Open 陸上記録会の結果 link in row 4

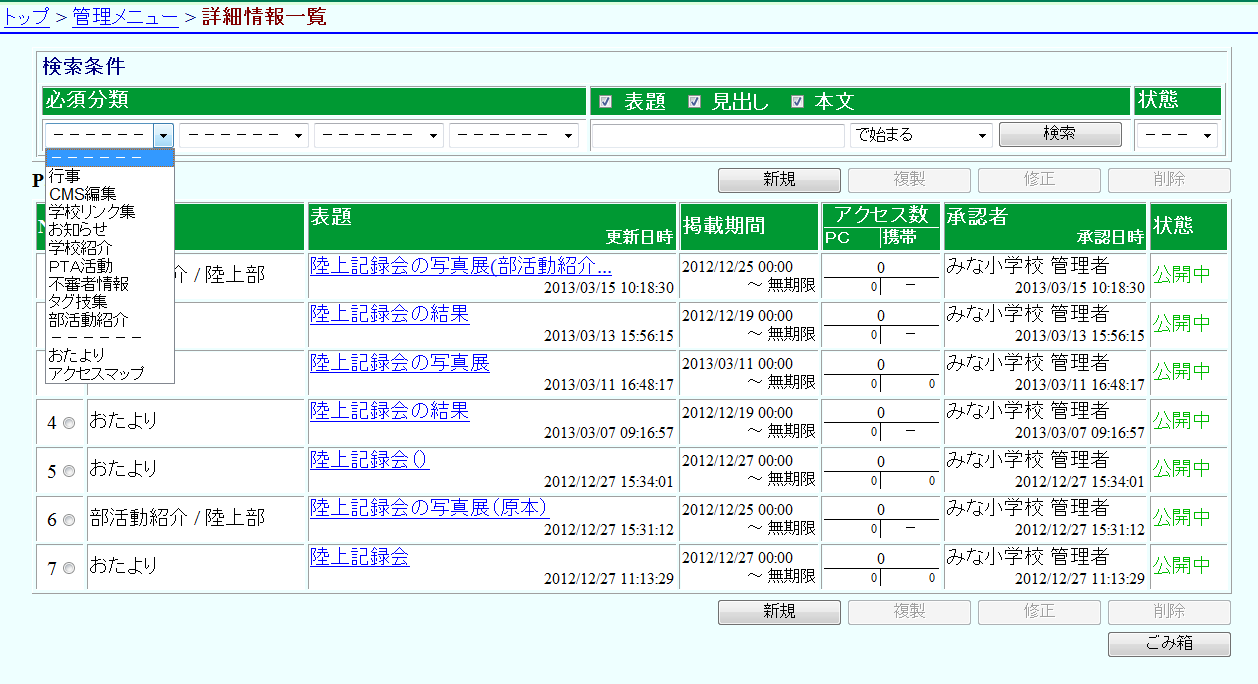point(389,411)
